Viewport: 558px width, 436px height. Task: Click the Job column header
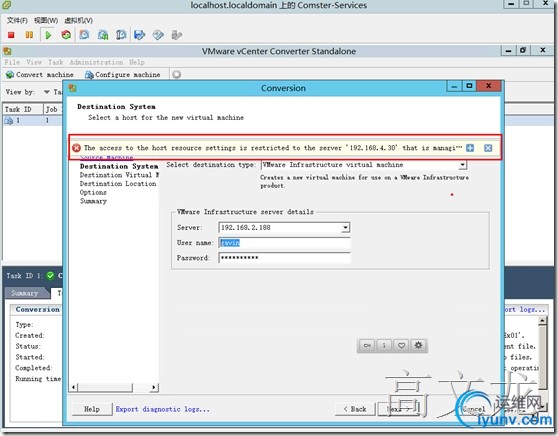52,109
